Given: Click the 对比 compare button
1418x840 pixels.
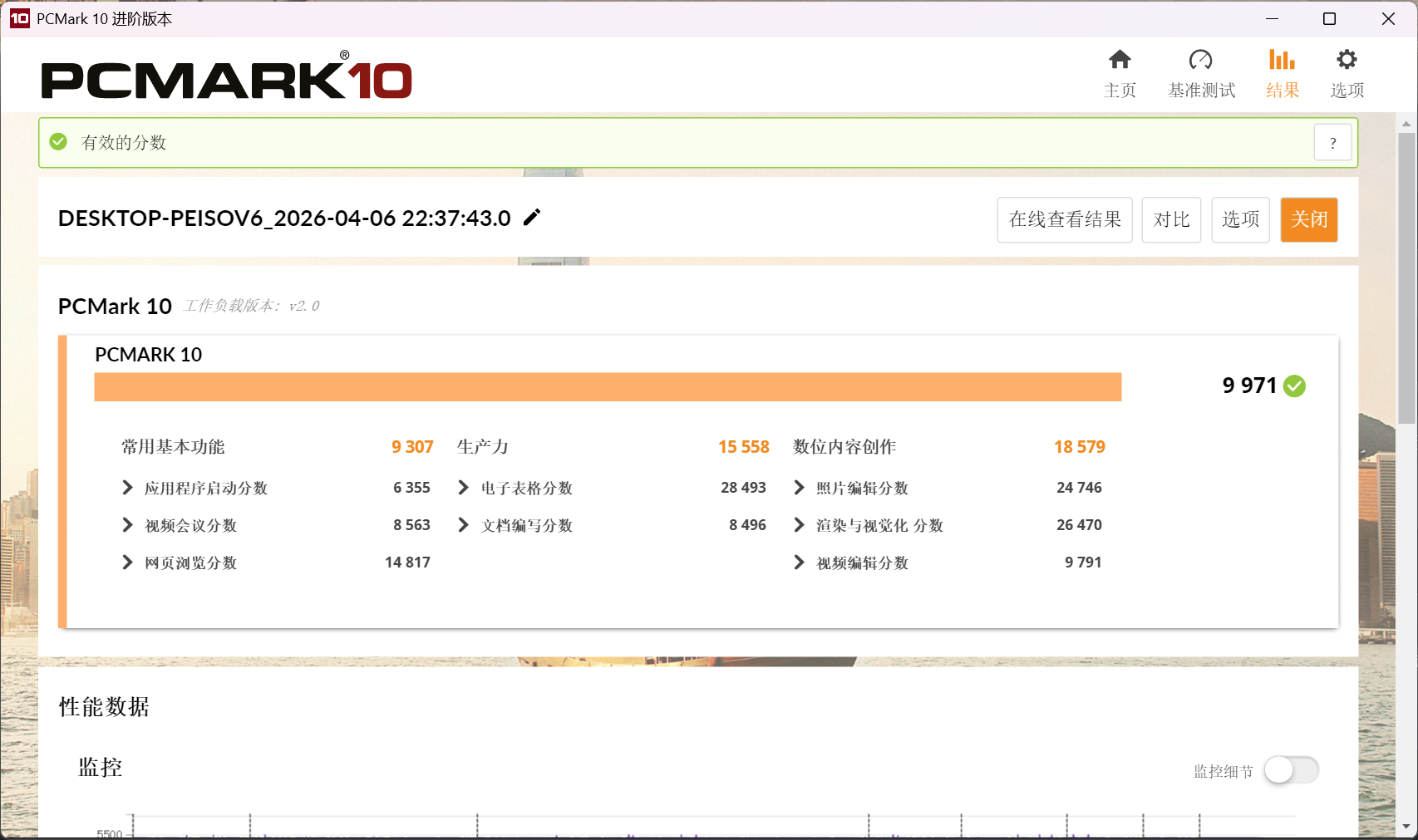Looking at the screenshot, I should tap(1171, 219).
